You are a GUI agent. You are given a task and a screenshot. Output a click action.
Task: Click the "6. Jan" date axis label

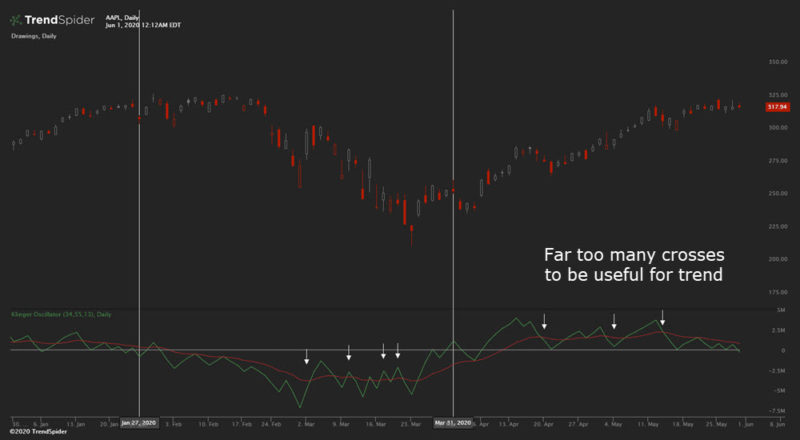click(41, 424)
